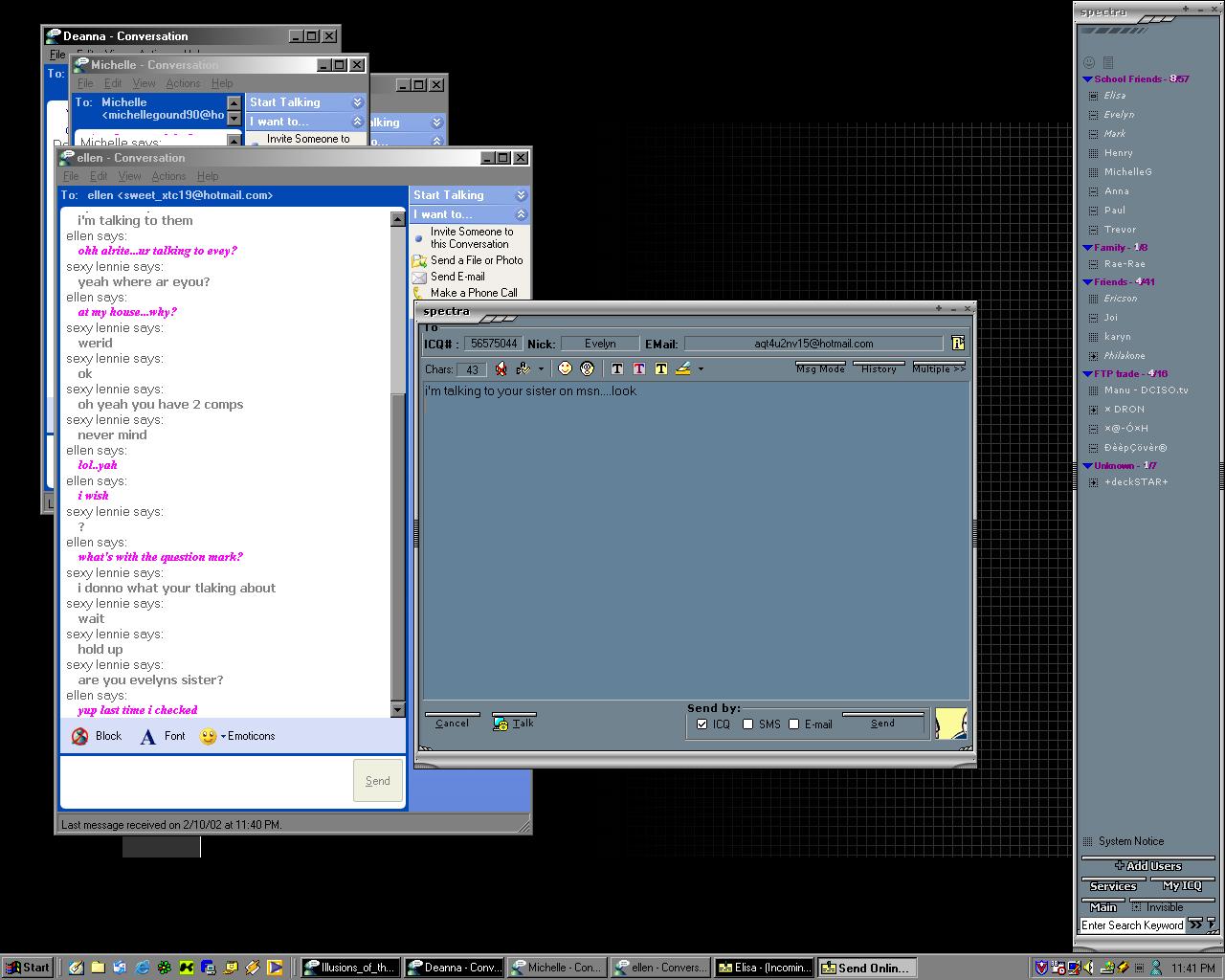Click the black T font icon
Viewport: 1225px width, 980px height.
click(616, 368)
